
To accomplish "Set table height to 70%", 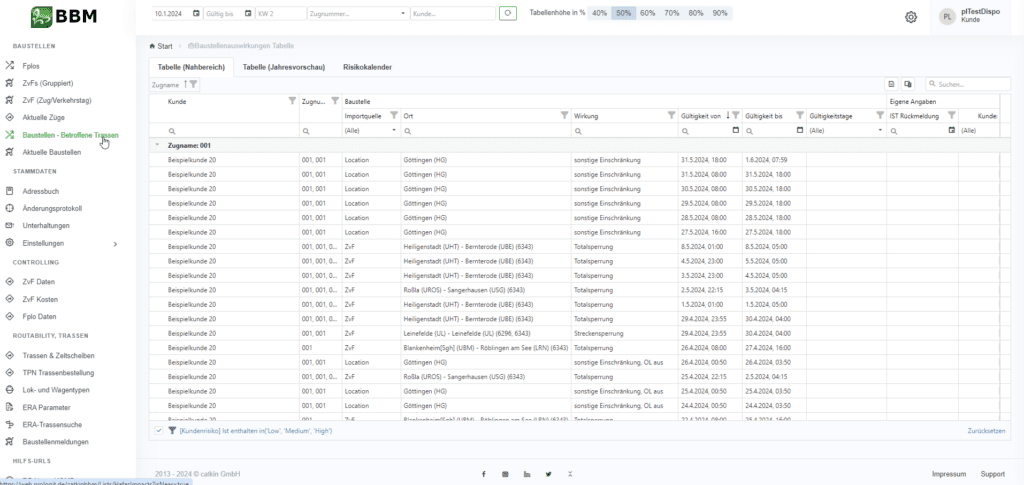I will [x=672, y=14].
